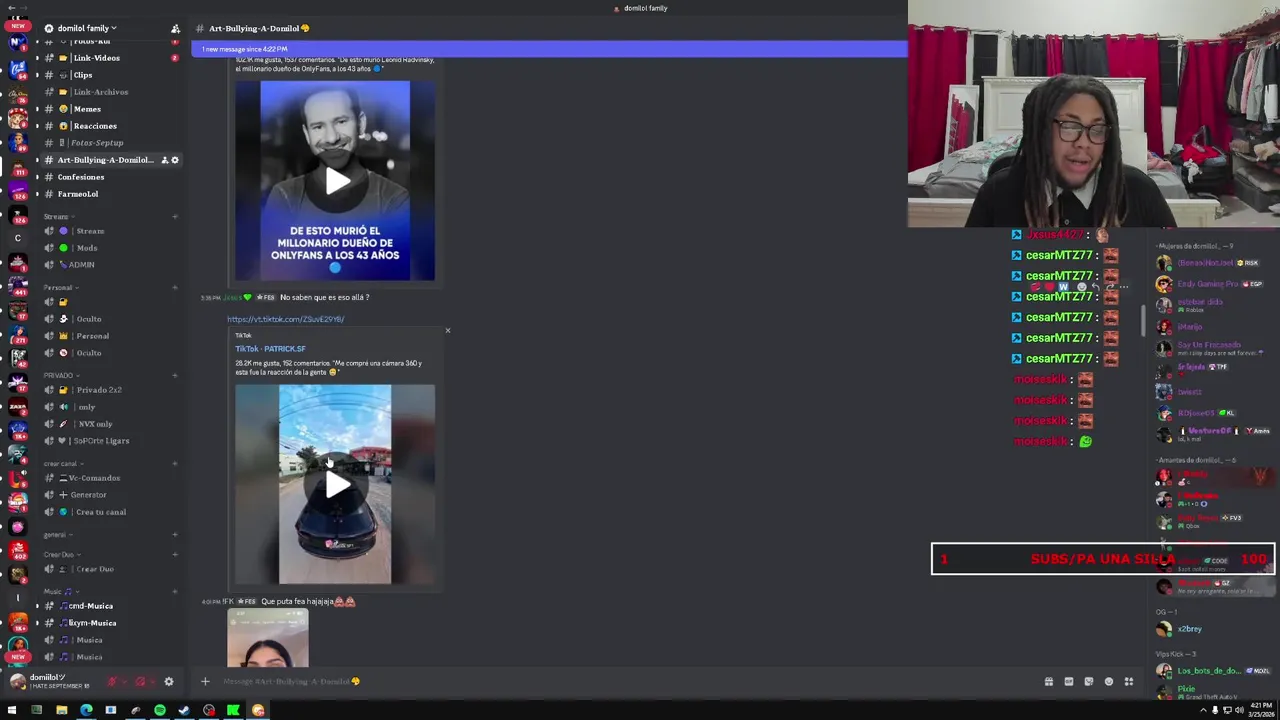Open the Clips channel
The image size is (1280, 720).
click(x=110, y=75)
